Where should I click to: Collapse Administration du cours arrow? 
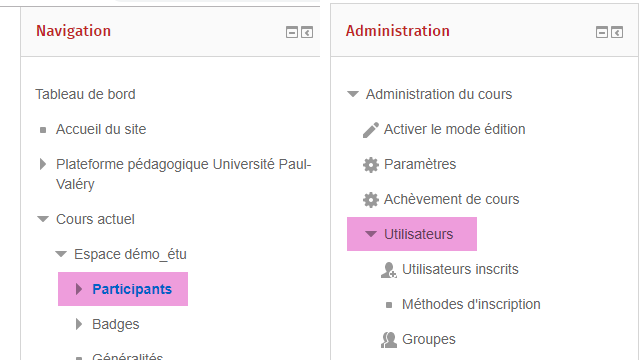(x=353, y=94)
